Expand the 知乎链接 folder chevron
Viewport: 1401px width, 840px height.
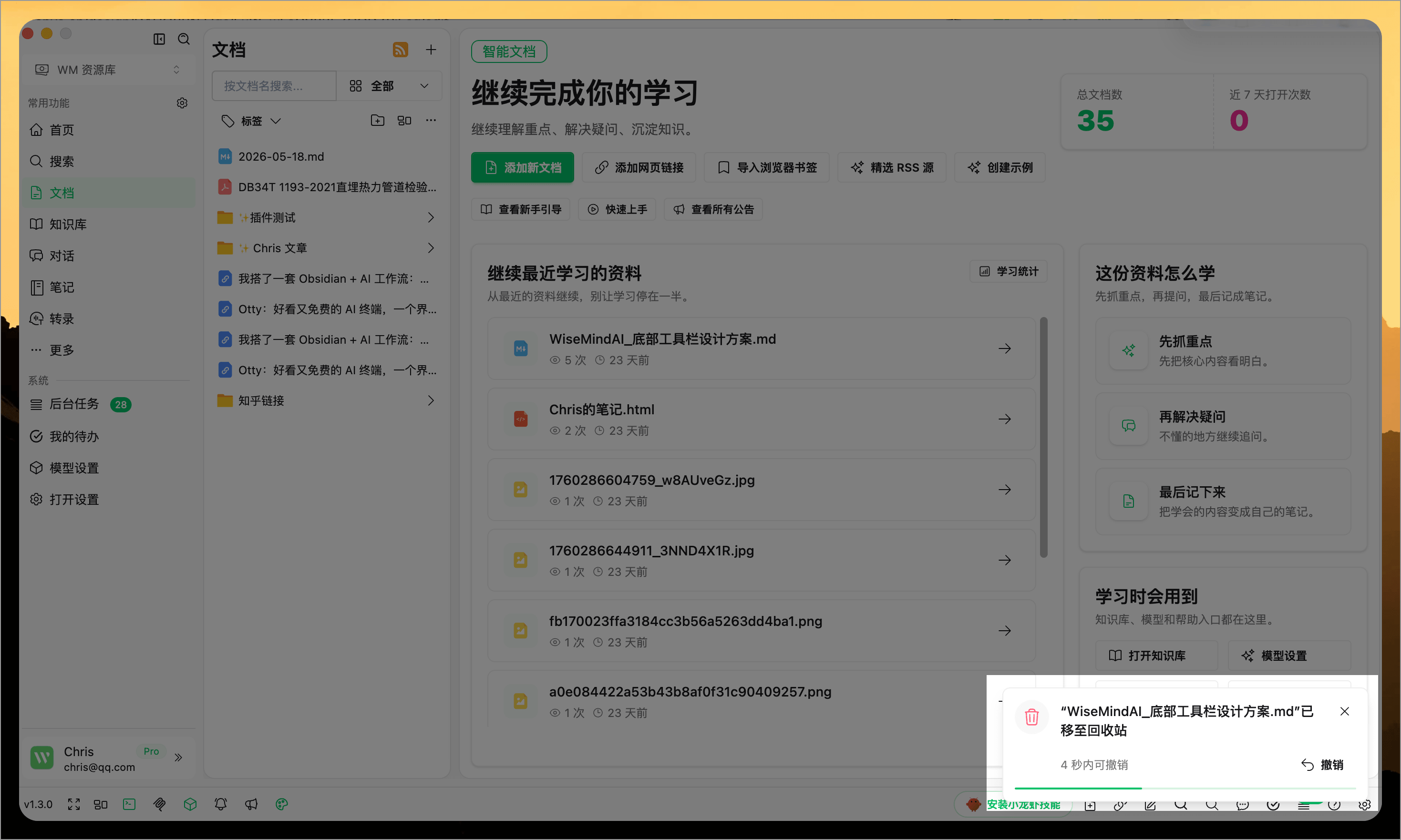coord(431,400)
